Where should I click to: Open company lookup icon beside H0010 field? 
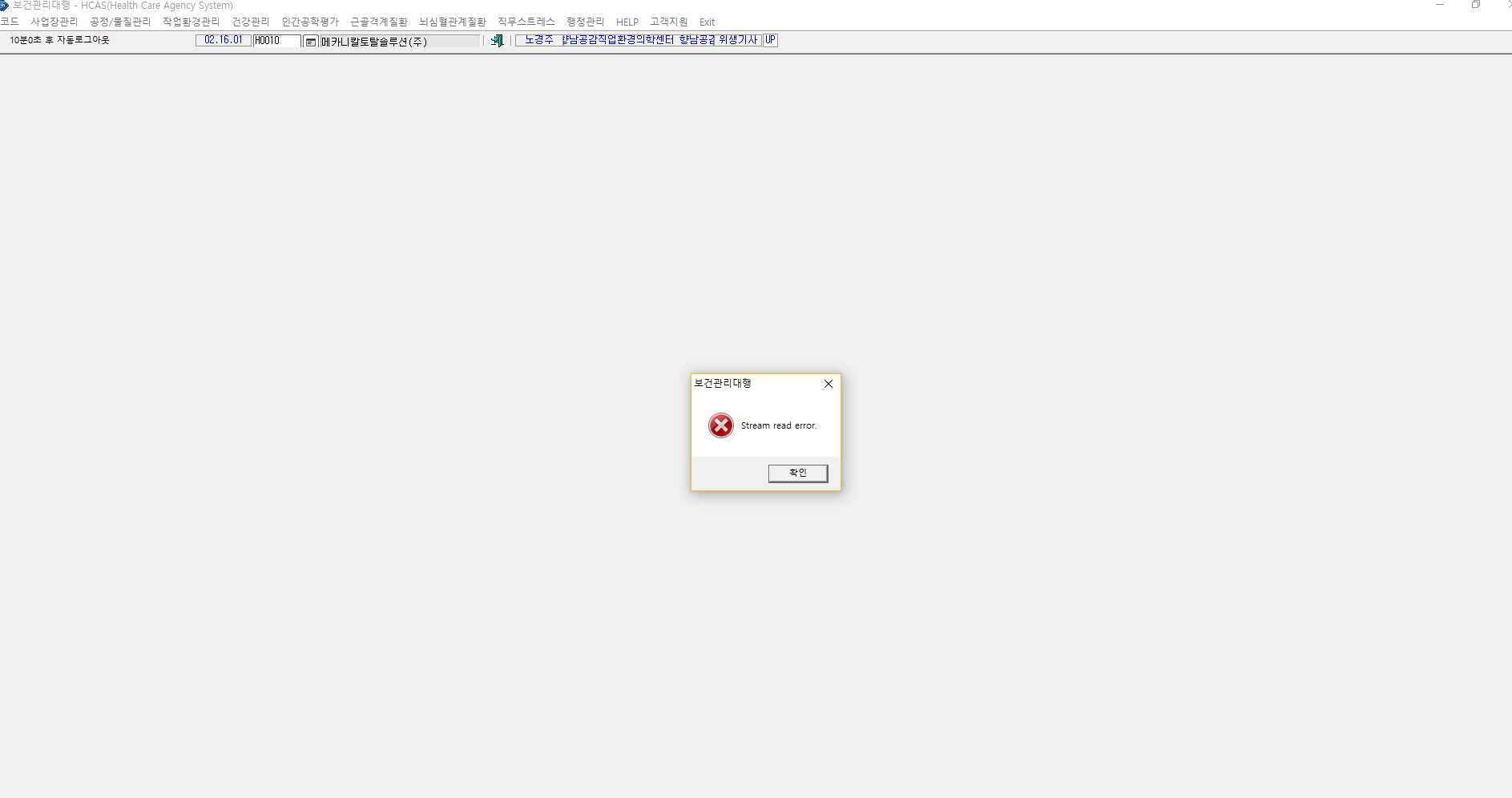click(311, 42)
